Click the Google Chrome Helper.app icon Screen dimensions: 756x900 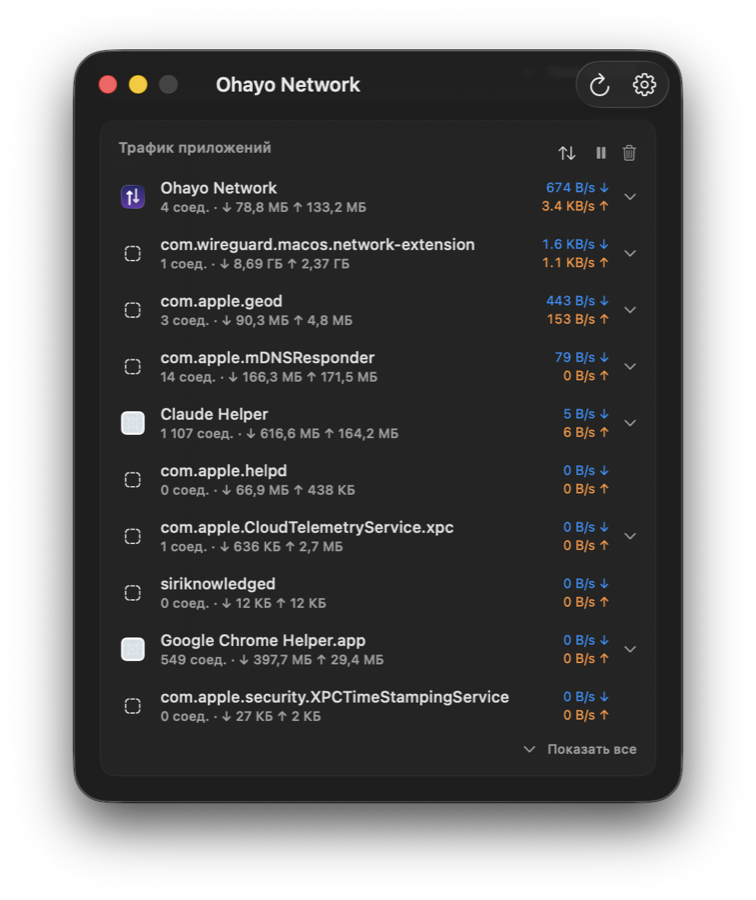(133, 649)
